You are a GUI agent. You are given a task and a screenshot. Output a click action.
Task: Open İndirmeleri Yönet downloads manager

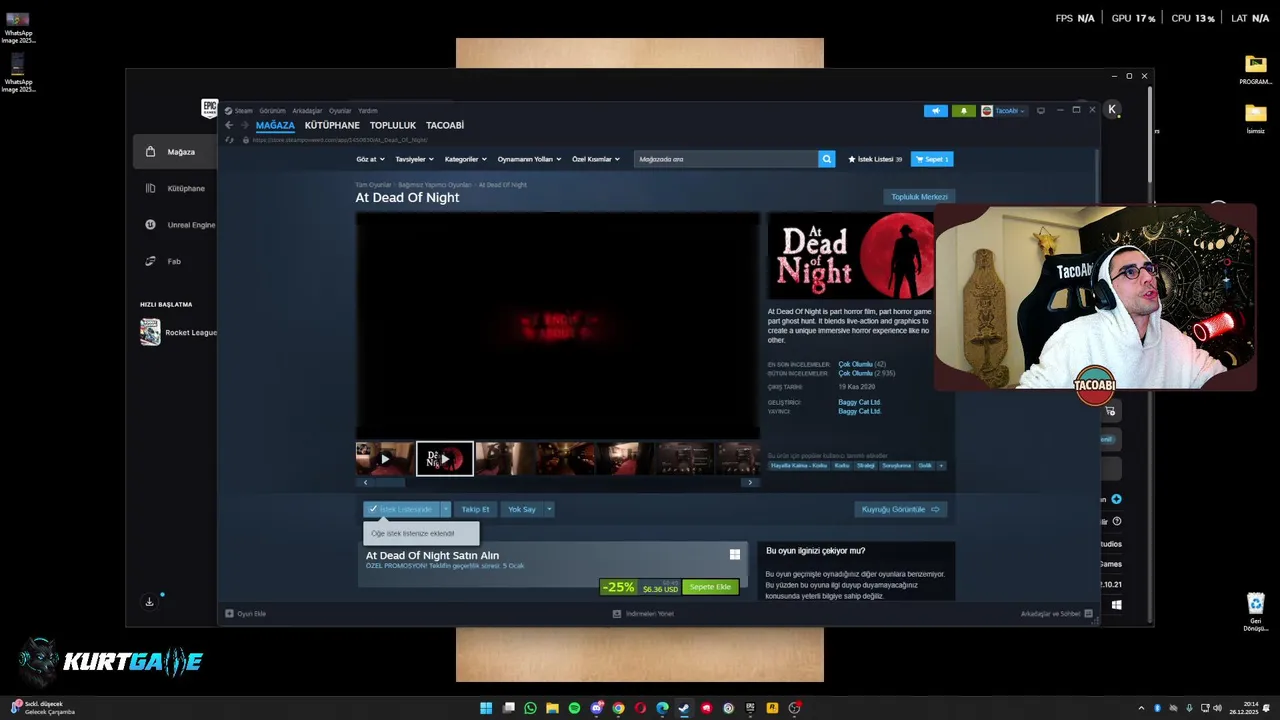click(x=643, y=614)
